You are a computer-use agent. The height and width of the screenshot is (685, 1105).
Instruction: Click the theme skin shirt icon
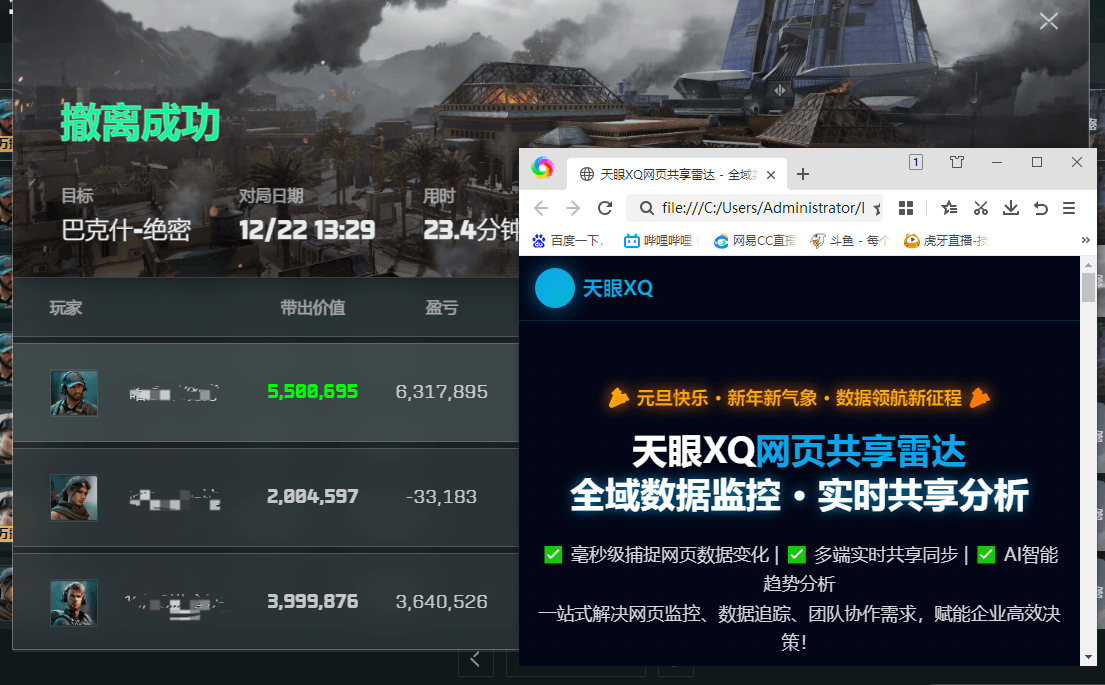point(956,161)
